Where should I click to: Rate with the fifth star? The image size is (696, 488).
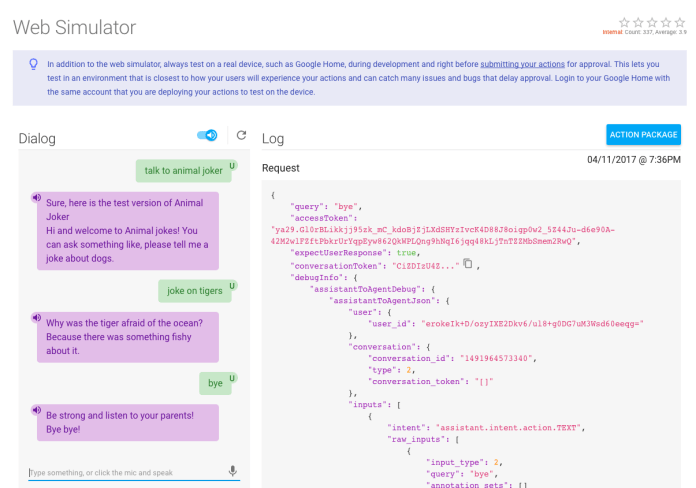(x=681, y=21)
